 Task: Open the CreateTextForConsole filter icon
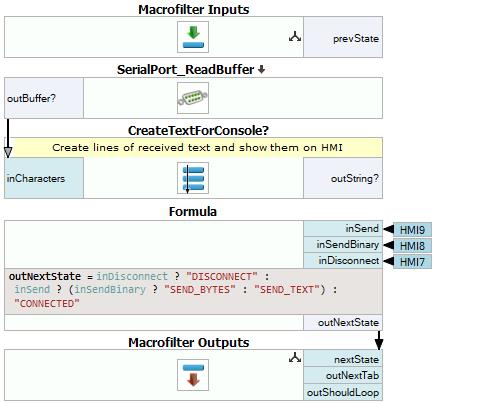pyautogui.click(x=193, y=178)
